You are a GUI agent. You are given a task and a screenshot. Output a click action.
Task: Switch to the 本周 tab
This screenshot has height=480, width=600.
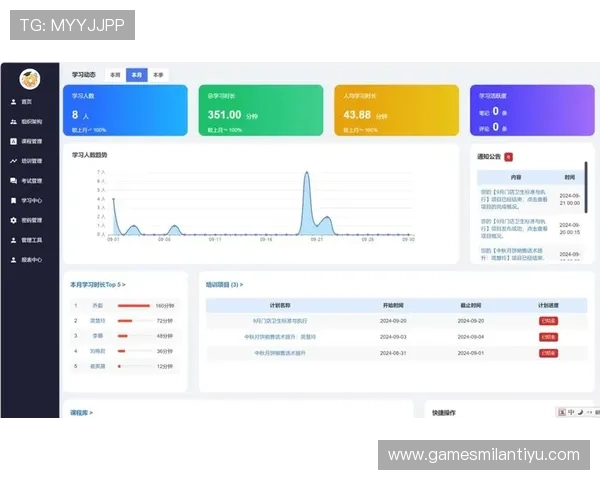coord(115,75)
